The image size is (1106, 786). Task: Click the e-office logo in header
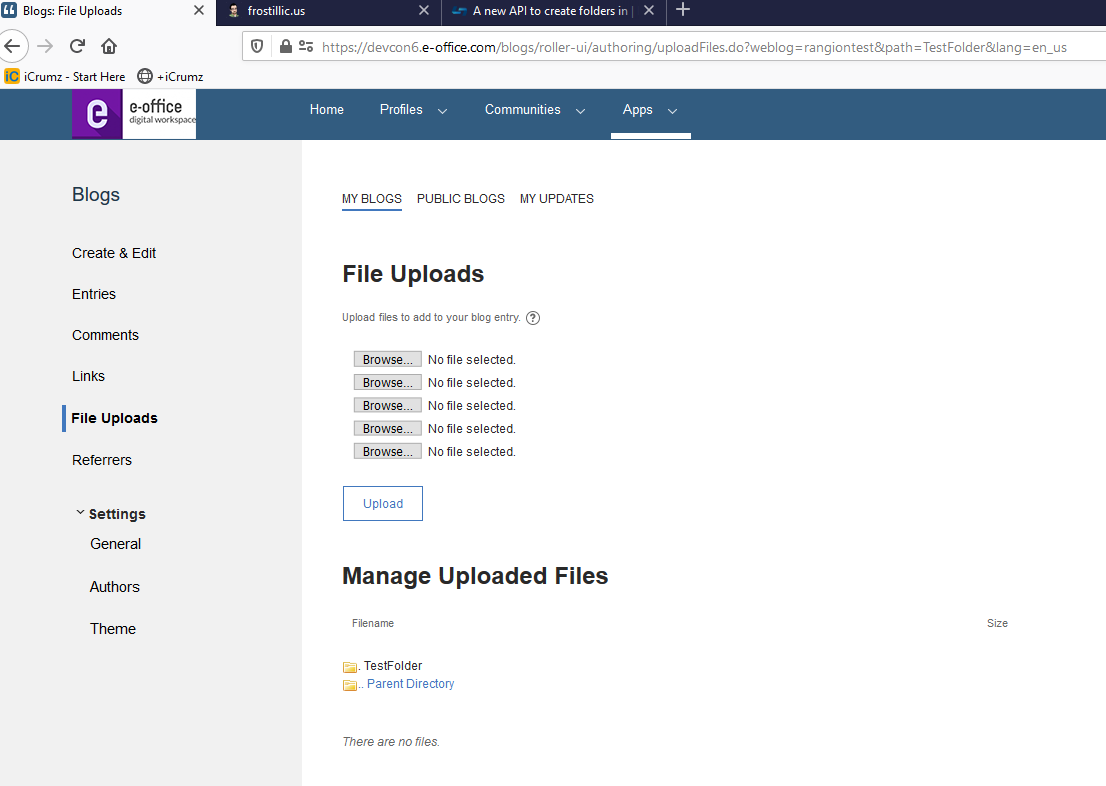pyautogui.click(x=134, y=114)
